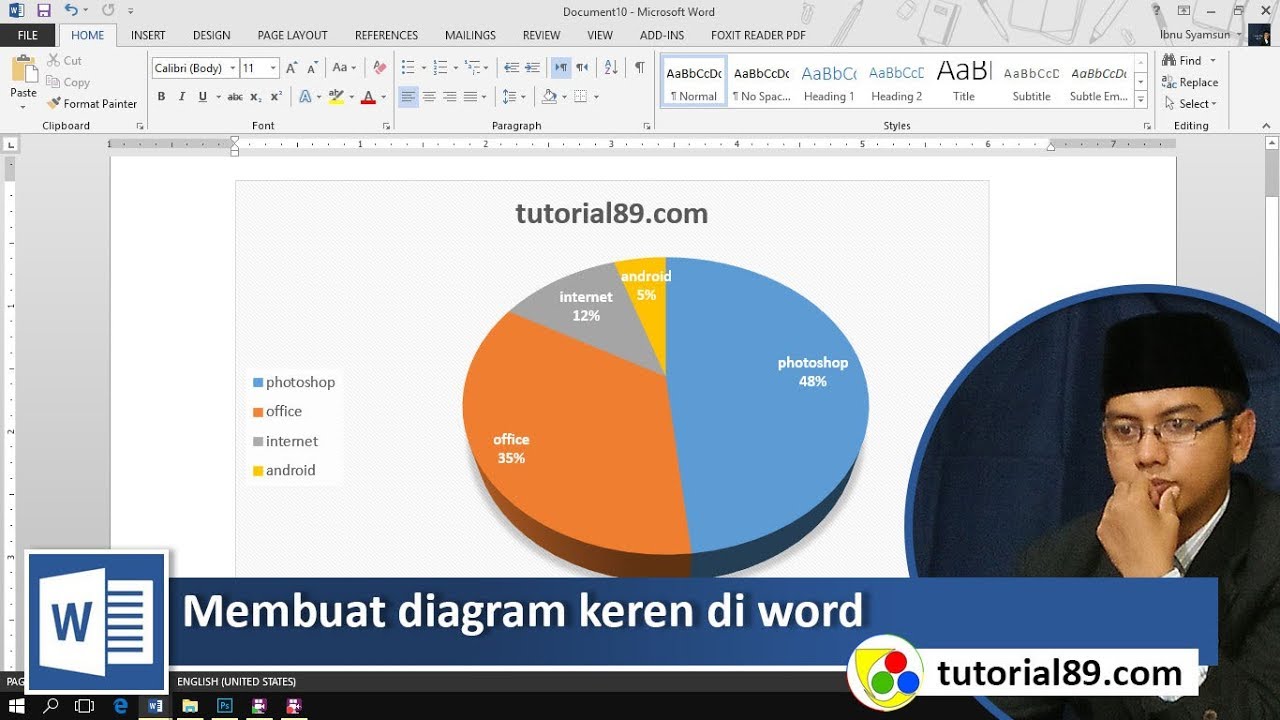This screenshot has width=1280, height=720.
Task: Click the chart title tutorial89.com
Action: (611, 214)
